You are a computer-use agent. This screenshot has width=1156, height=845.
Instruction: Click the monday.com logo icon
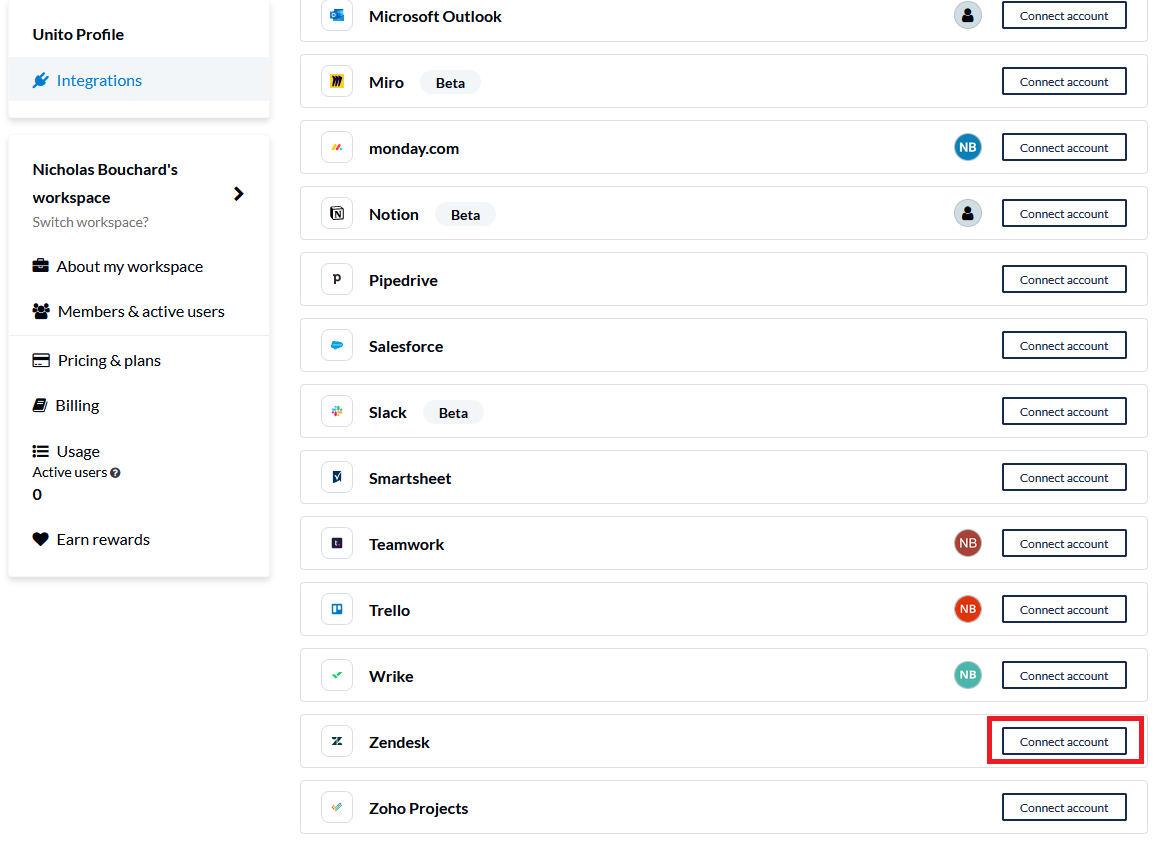tap(337, 147)
